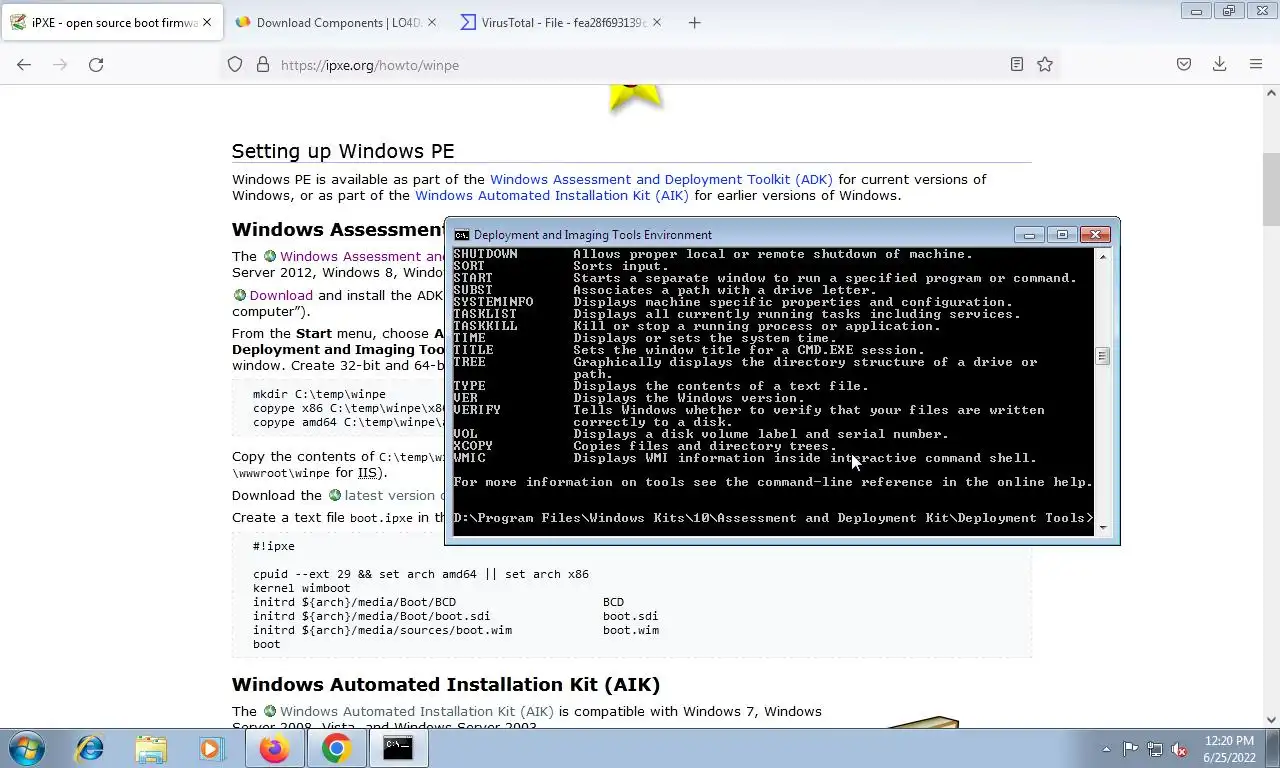Click console scrollbar down arrow

click(1103, 528)
